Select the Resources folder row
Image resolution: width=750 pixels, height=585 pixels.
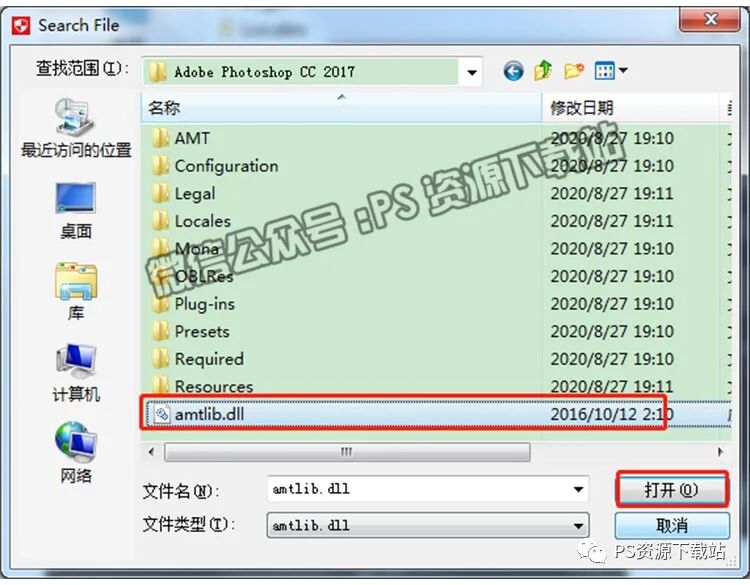tap(436, 386)
